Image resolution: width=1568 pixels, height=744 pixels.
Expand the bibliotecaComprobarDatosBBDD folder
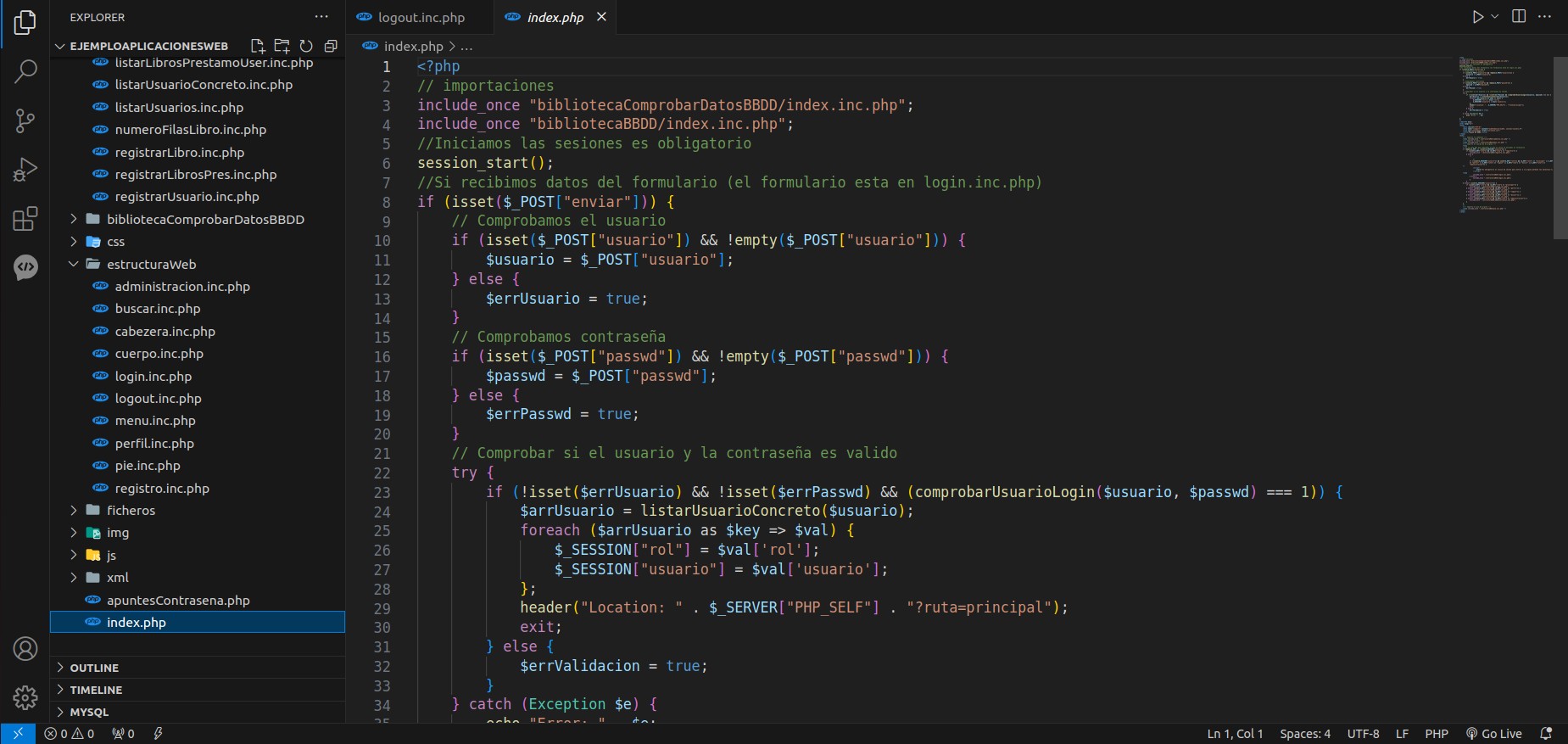(198, 219)
